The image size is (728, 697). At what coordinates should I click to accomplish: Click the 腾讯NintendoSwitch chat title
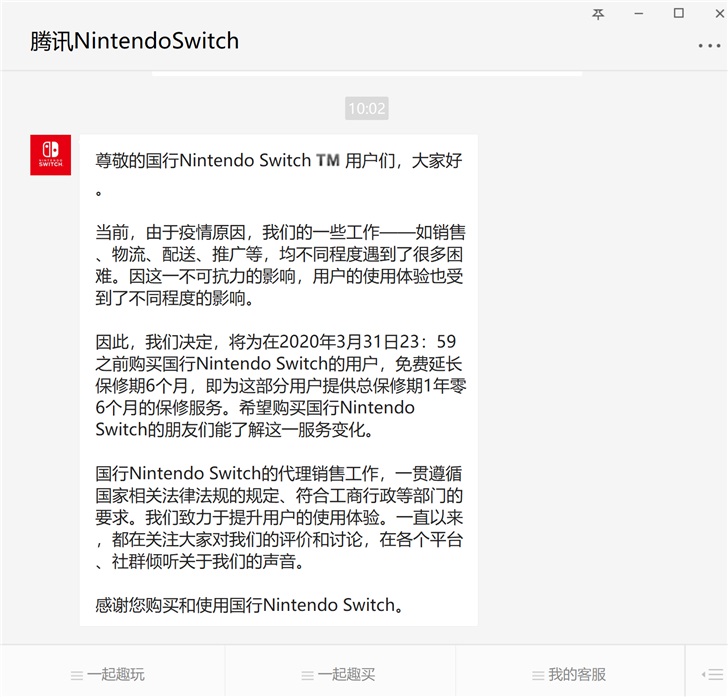[x=135, y=41]
